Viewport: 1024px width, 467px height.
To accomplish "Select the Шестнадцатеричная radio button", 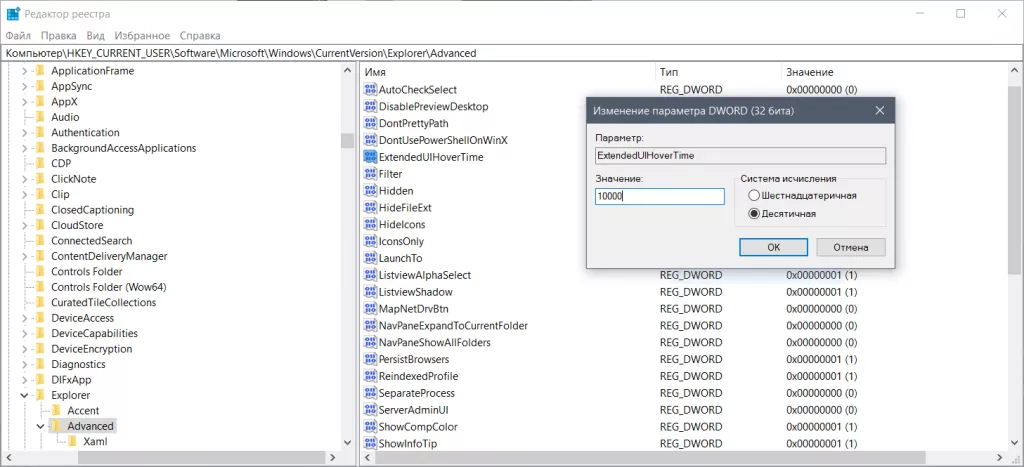I will click(754, 195).
